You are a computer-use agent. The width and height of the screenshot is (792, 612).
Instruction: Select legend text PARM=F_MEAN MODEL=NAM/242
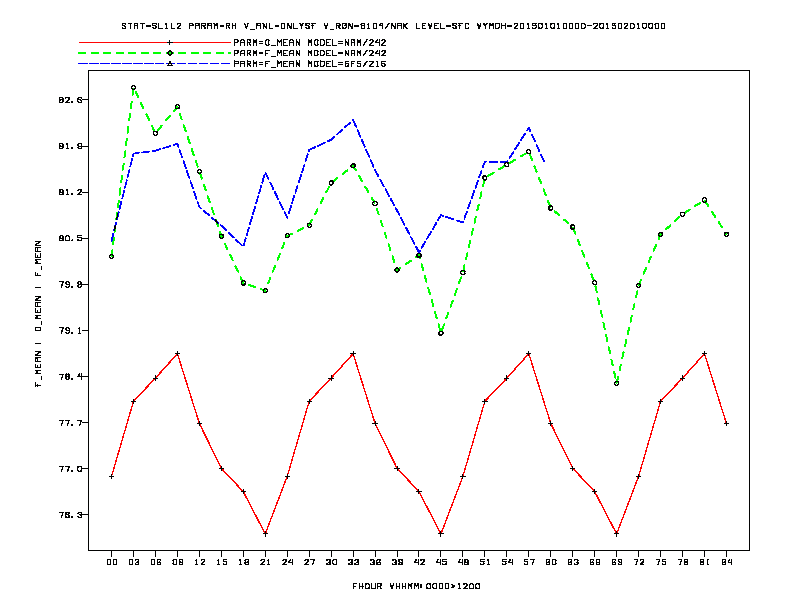[310, 53]
